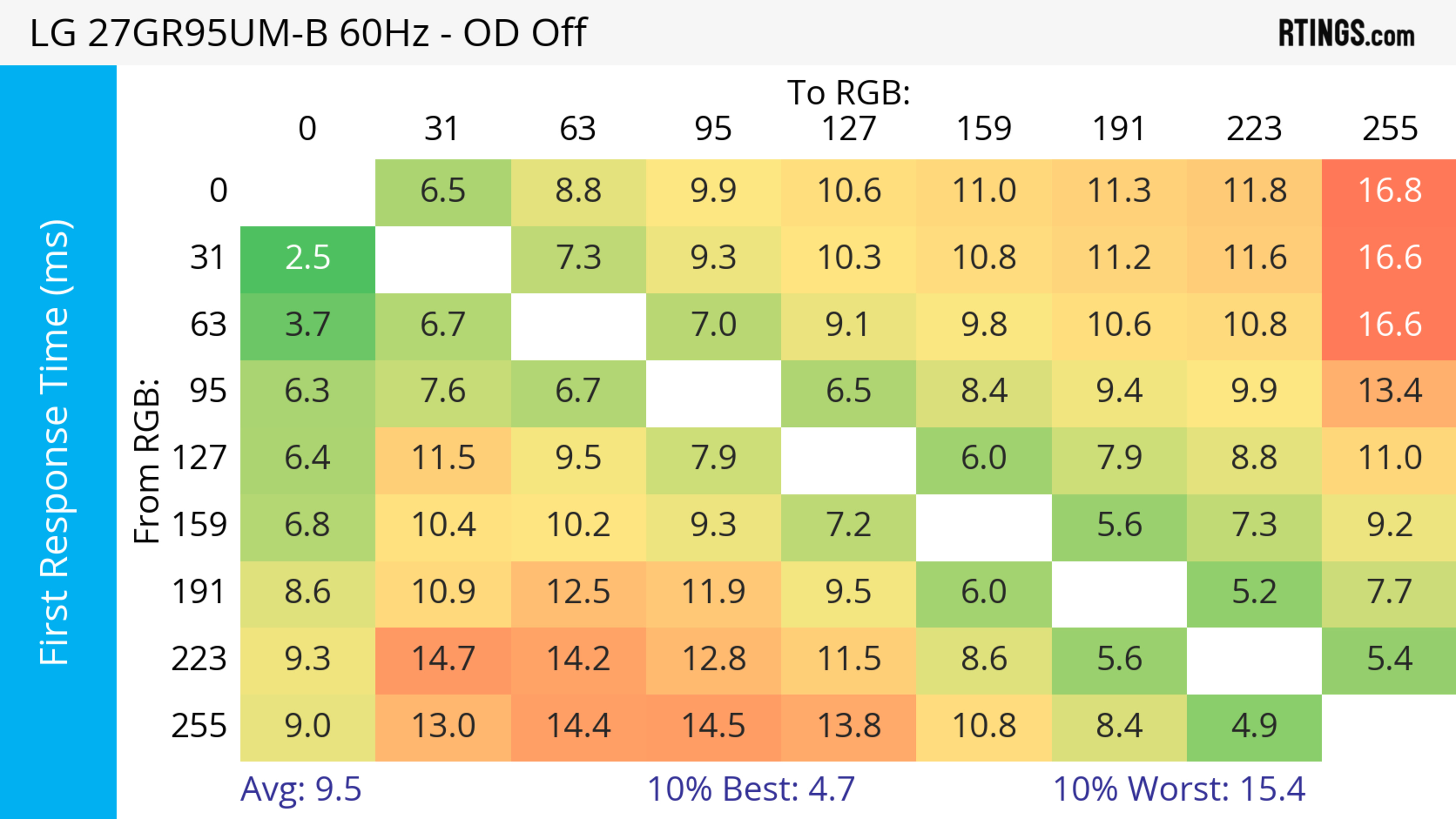Click row header 223
Viewport: 1456px width, 819px height.
pyautogui.click(x=199, y=659)
